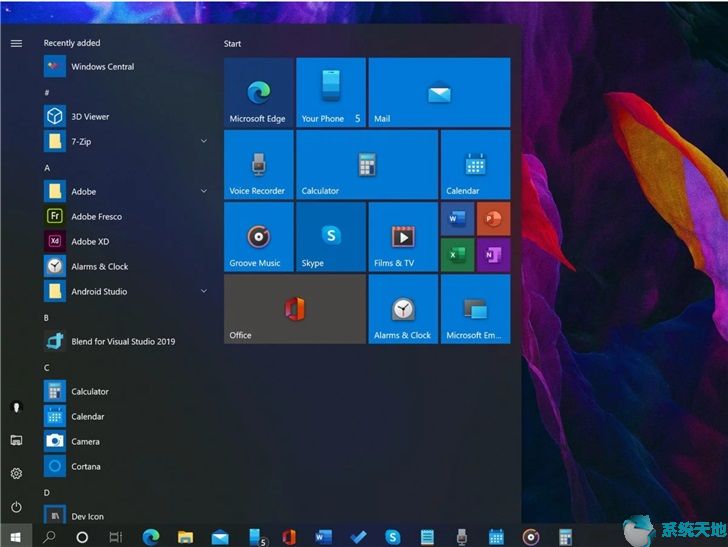Open the Skype tile

[x=331, y=237]
